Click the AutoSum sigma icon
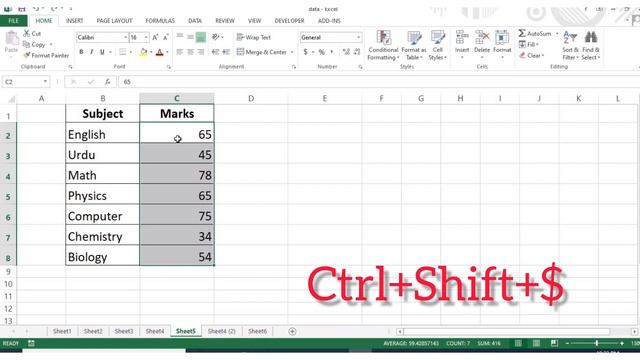The width and height of the screenshot is (640, 360). tap(522, 33)
